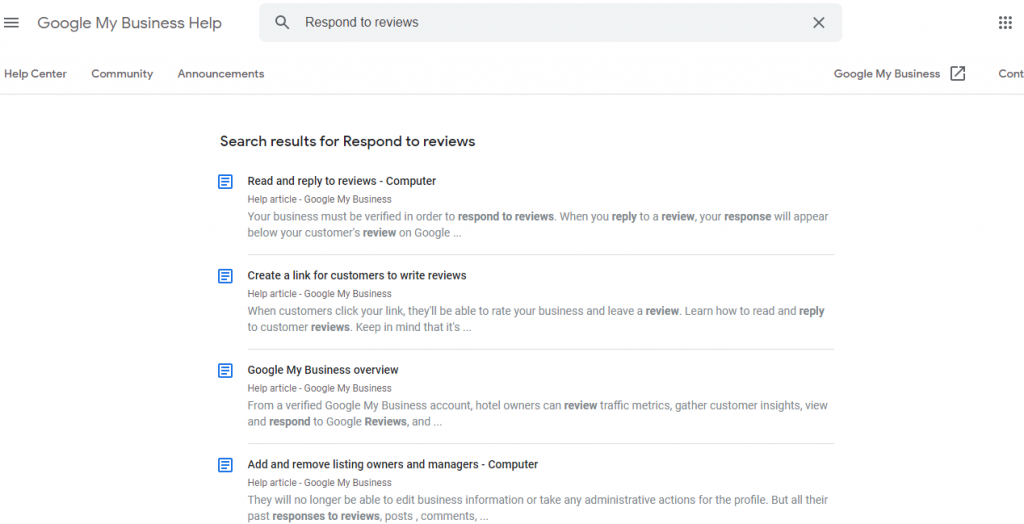Click the search magnifier icon
Screen dimensions: 1024x524
[282, 23]
